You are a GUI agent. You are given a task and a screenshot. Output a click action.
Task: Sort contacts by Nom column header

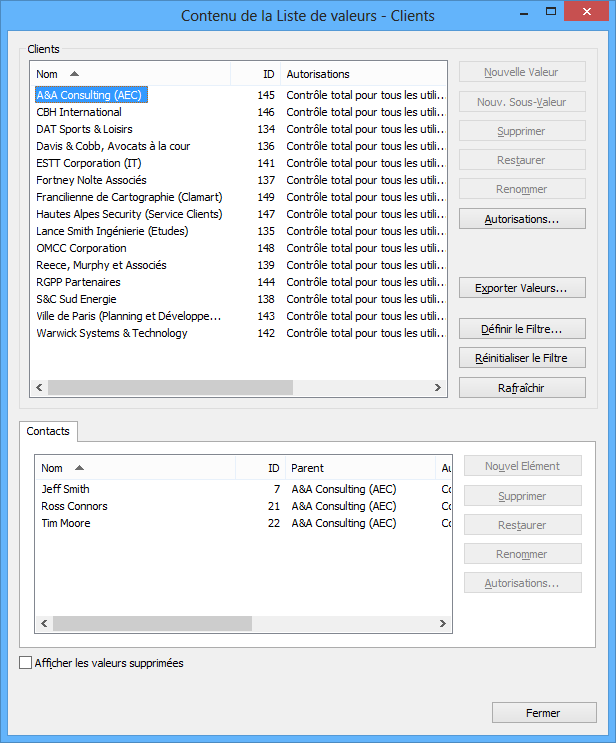click(x=135, y=468)
